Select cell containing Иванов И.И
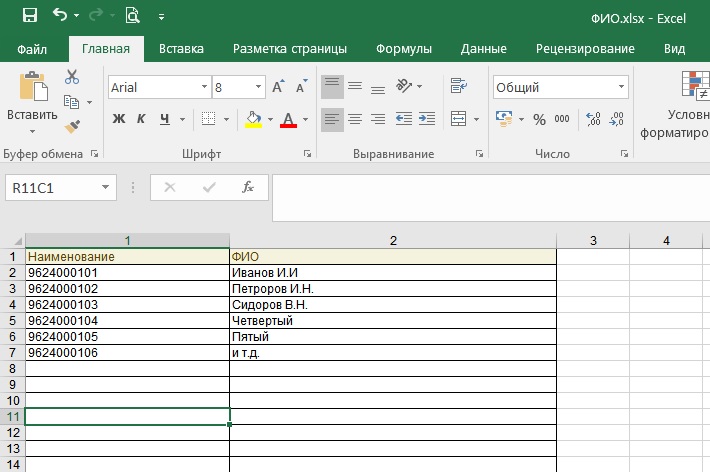This screenshot has height=472, width=710. coord(393,273)
